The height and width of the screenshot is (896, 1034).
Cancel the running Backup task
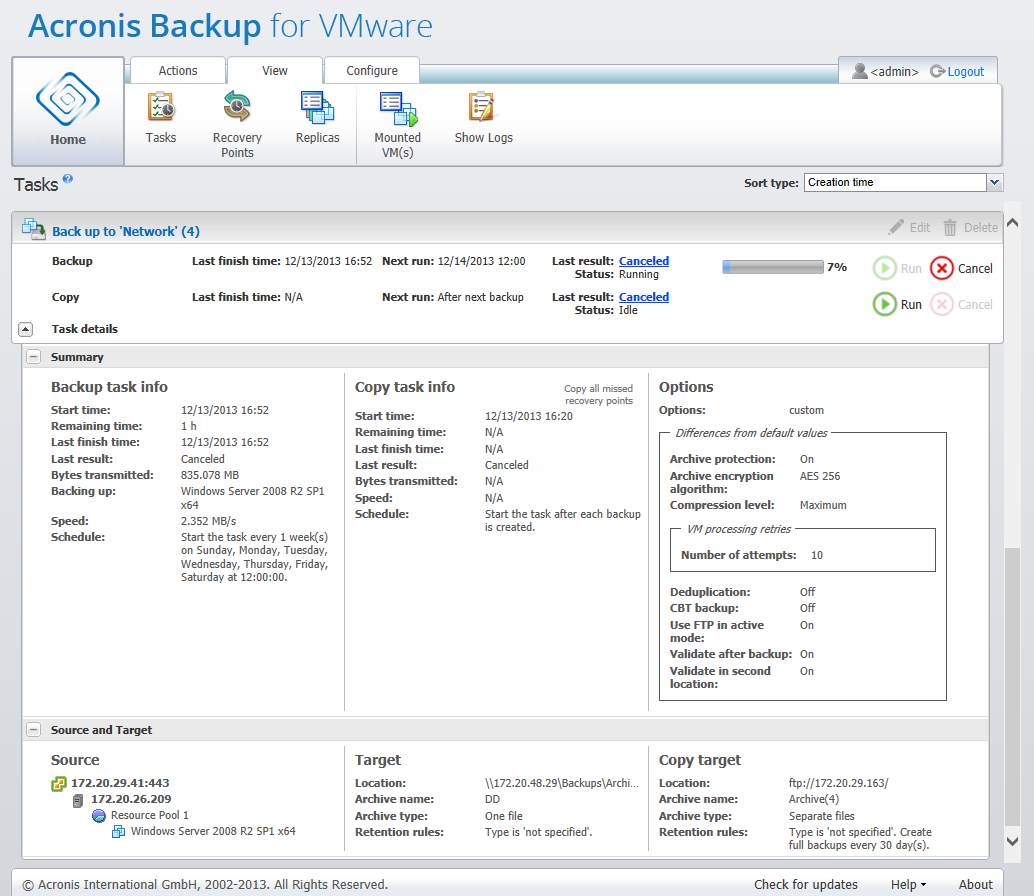[942, 268]
